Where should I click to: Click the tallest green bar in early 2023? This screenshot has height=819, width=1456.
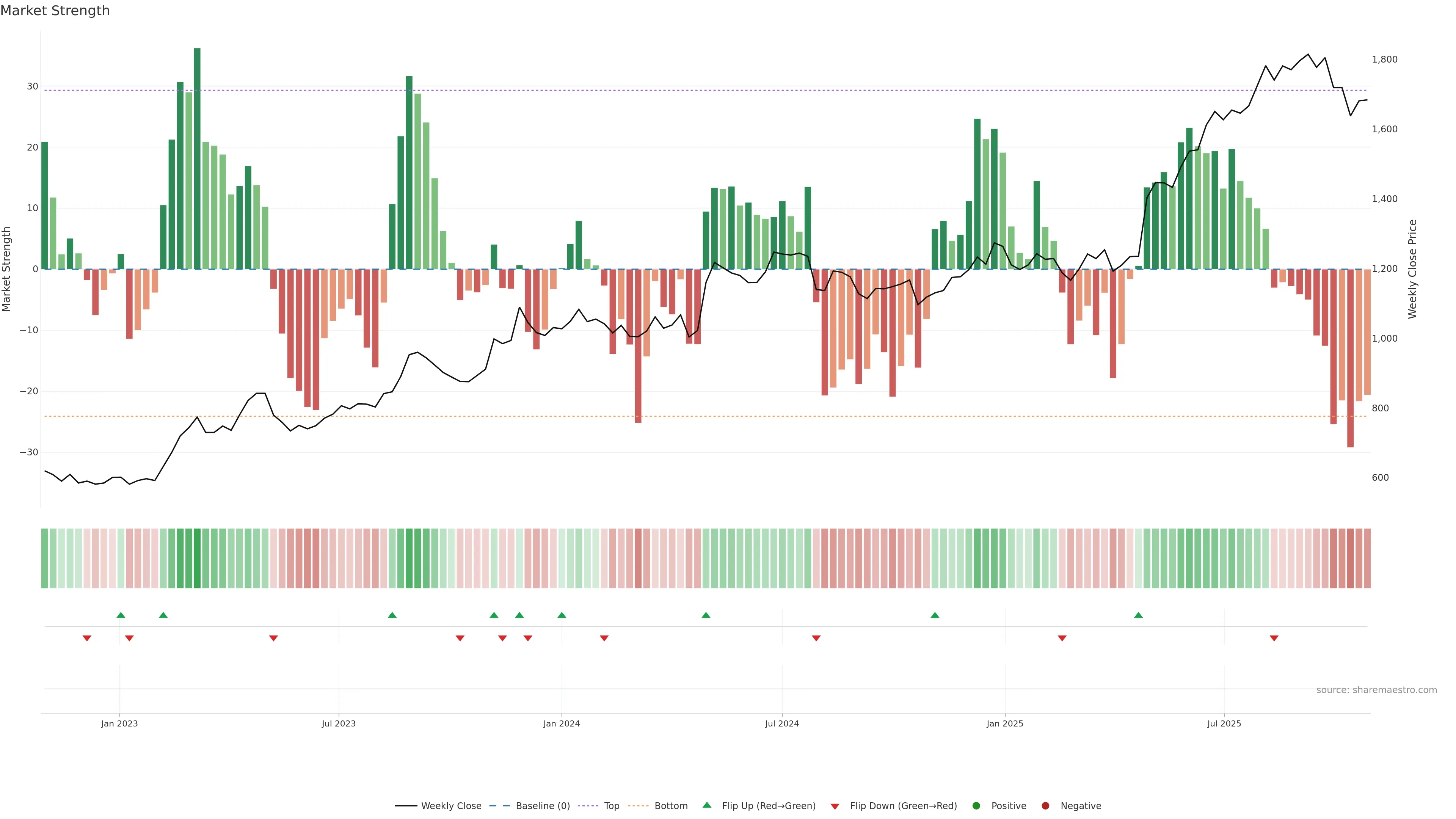[197, 158]
